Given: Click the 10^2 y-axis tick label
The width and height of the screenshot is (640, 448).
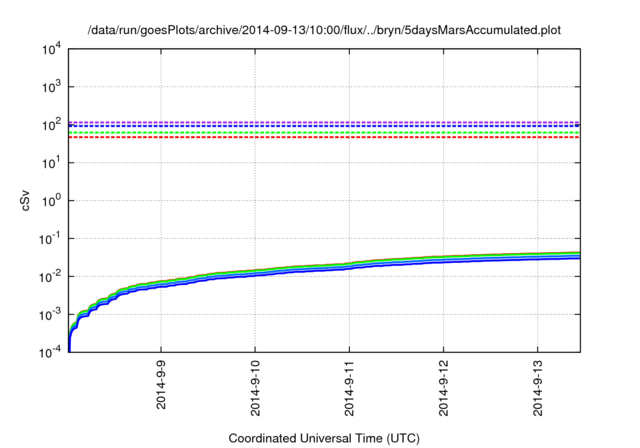Looking at the screenshot, I should coord(52,125).
